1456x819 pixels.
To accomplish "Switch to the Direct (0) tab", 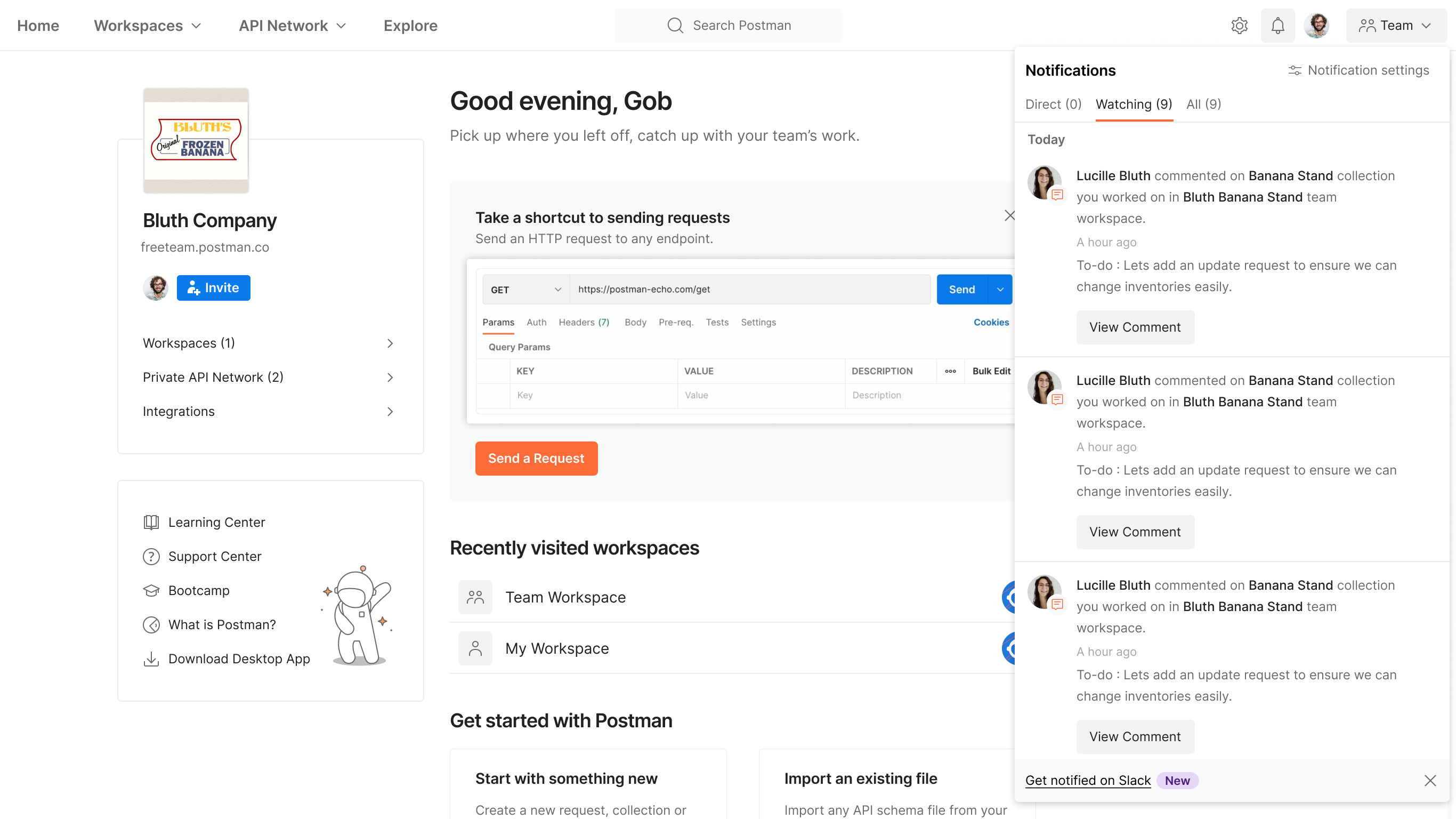I will point(1053,104).
